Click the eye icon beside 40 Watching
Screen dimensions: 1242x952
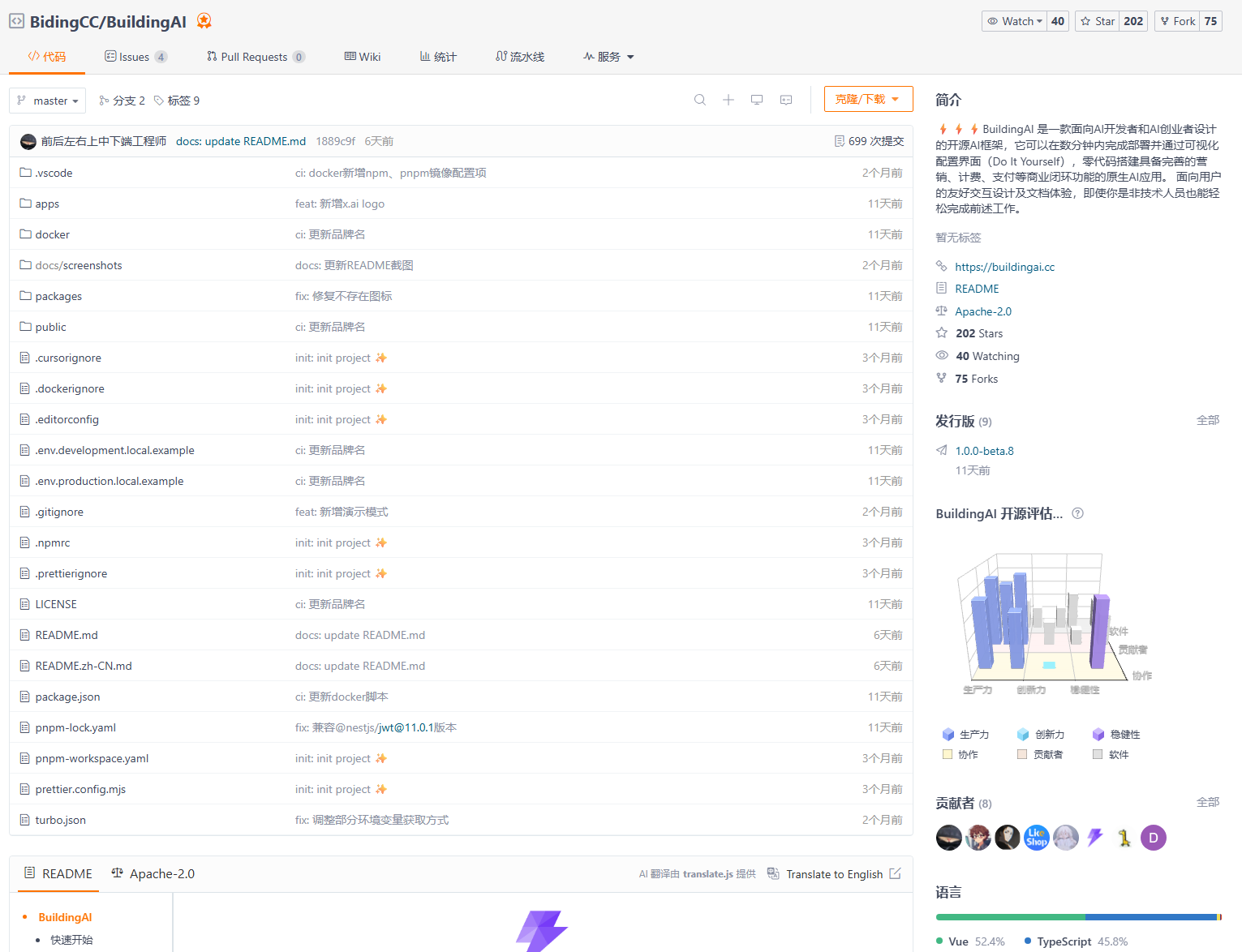point(942,355)
